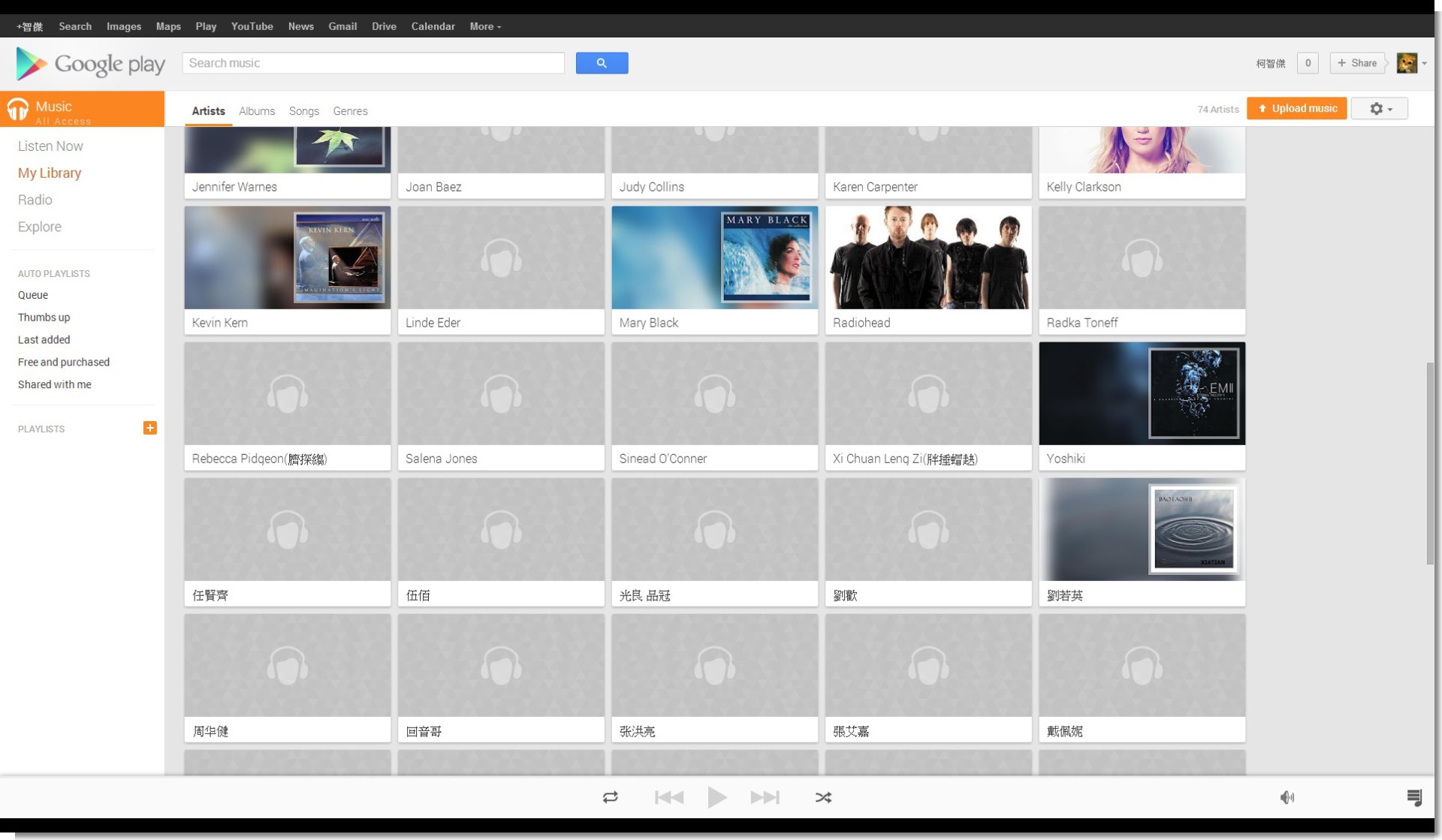Switch to the Songs tab
Viewport: 1442px width, 840px height.
[x=304, y=111]
